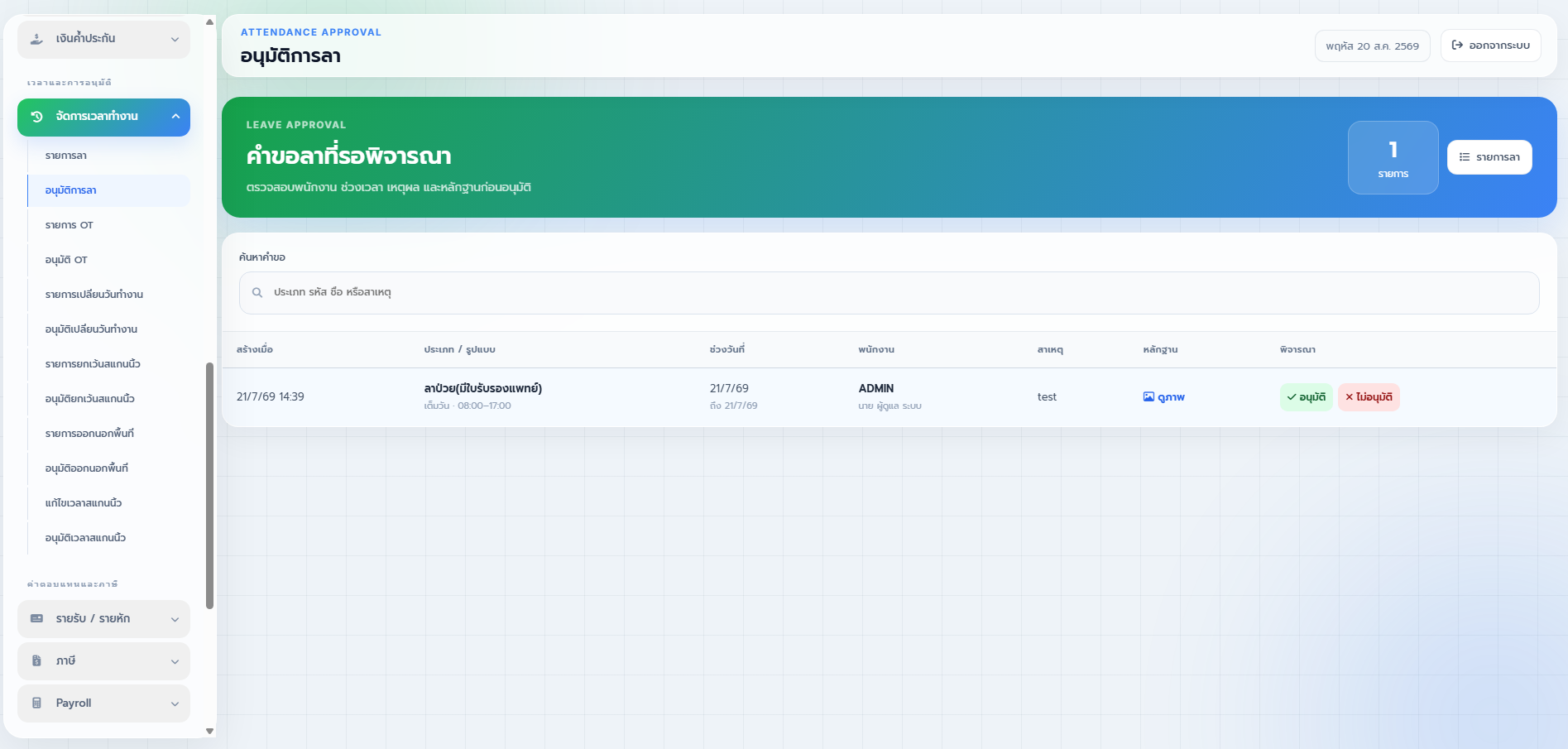This screenshot has width=1568, height=749.
Task: Click the ช่วงวันที่ column header
Action: tap(727, 350)
